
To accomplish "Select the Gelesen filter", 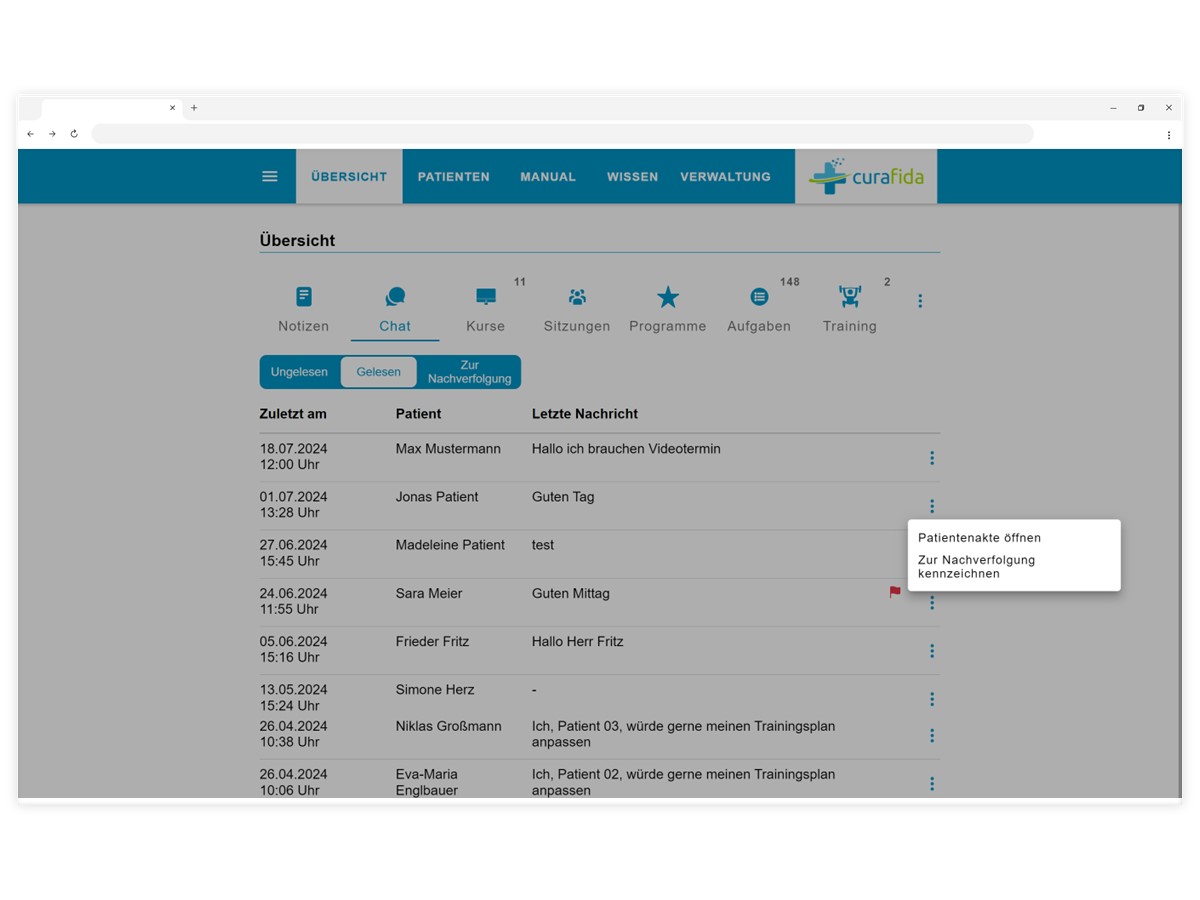I will point(379,372).
